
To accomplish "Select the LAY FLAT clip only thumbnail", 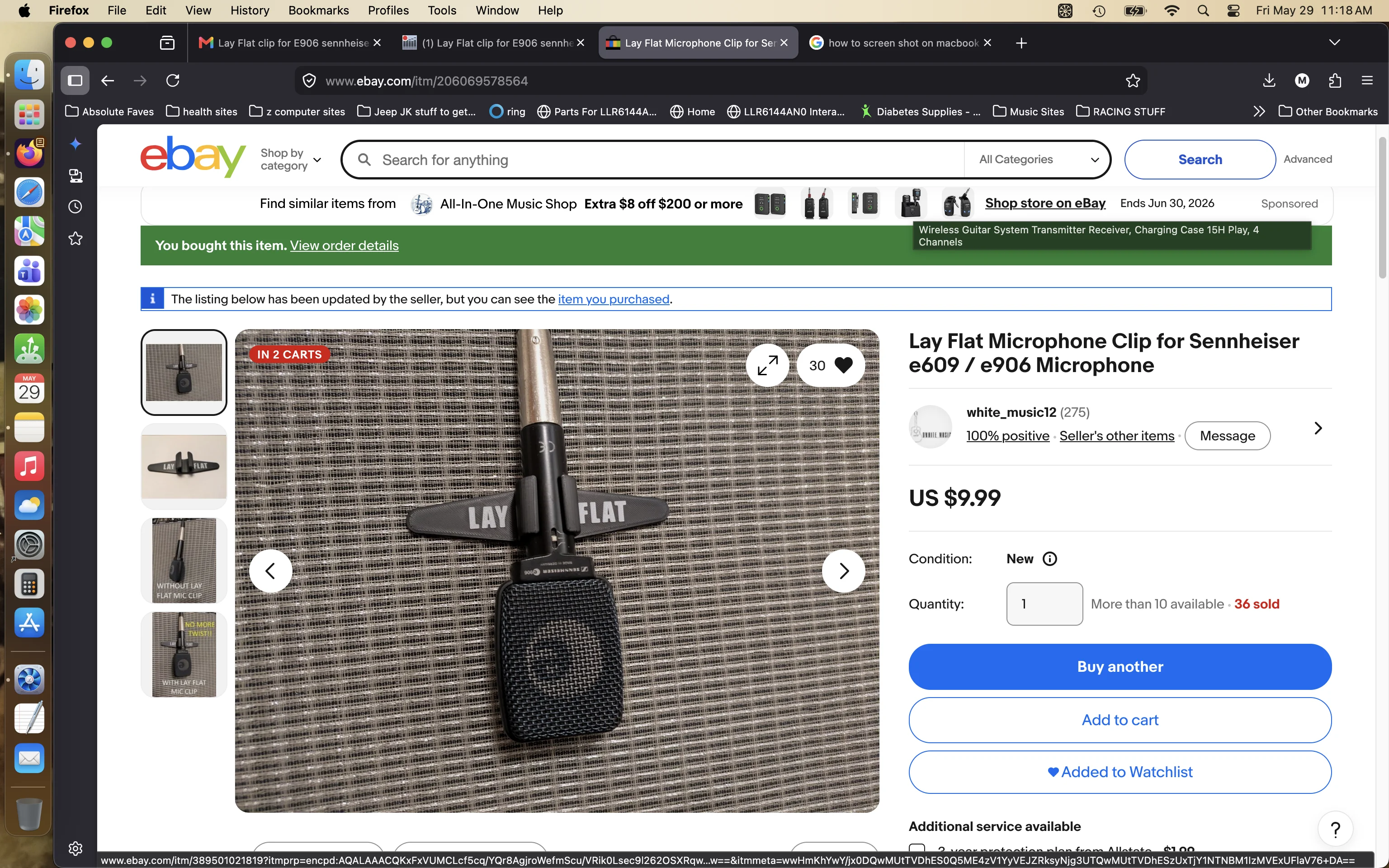I will tap(184, 466).
